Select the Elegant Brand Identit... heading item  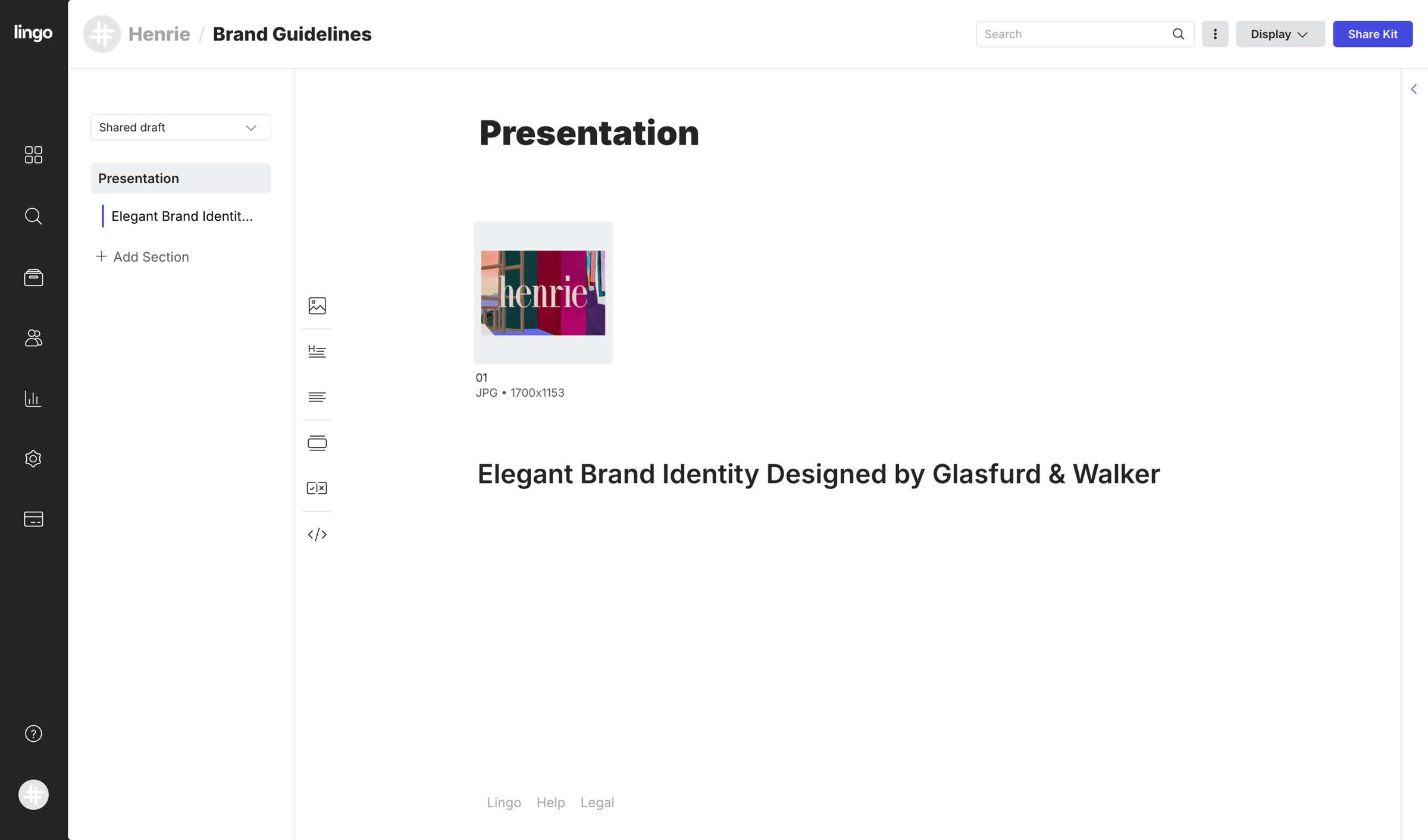pyautogui.click(x=182, y=216)
